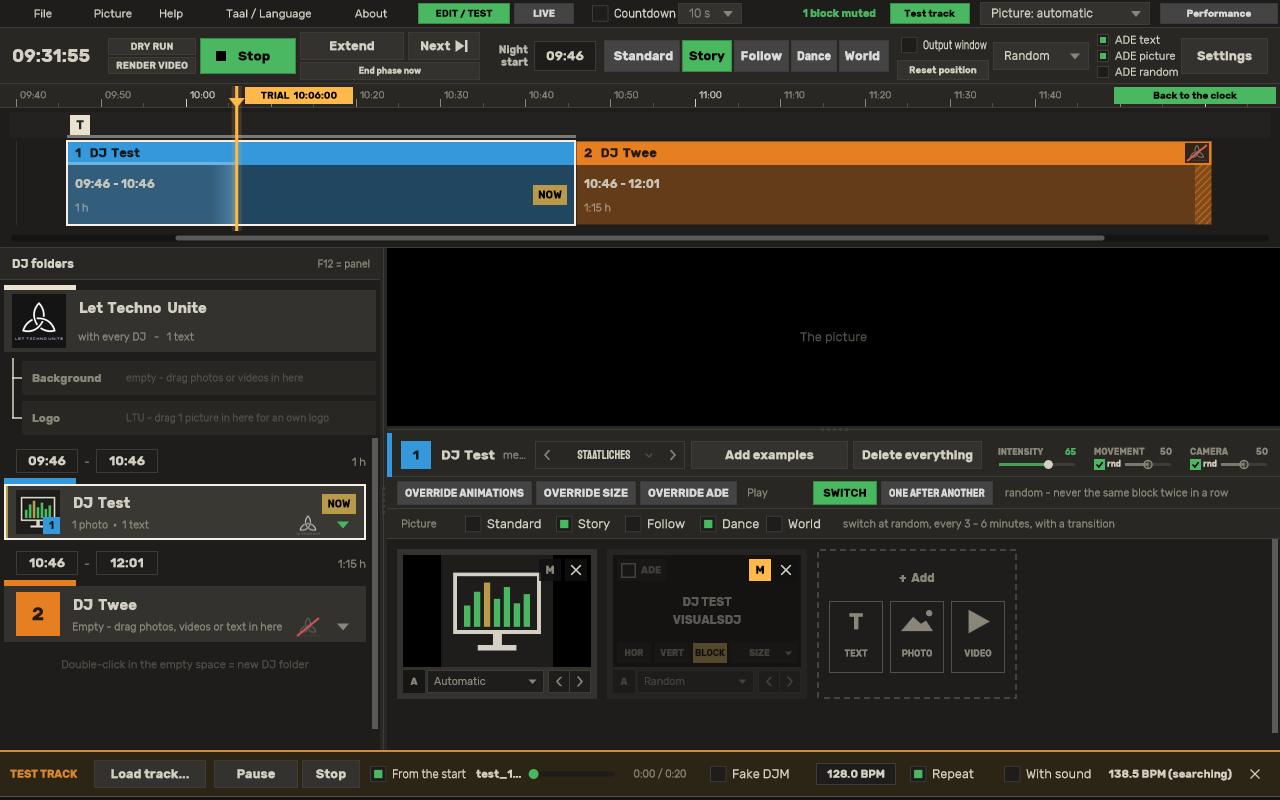
Task: Toggle crossed-out logo icon on DJ Twee folder
Action: pyautogui.click(x=308, y=626)
